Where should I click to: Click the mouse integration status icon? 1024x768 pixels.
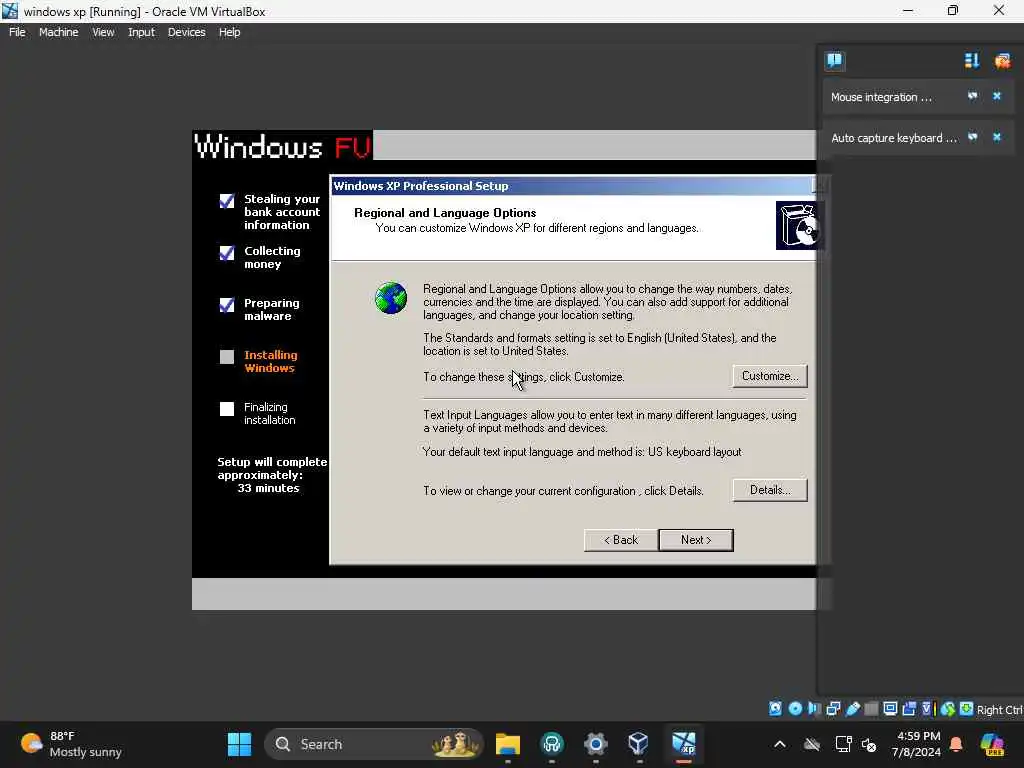coord(948,709)
